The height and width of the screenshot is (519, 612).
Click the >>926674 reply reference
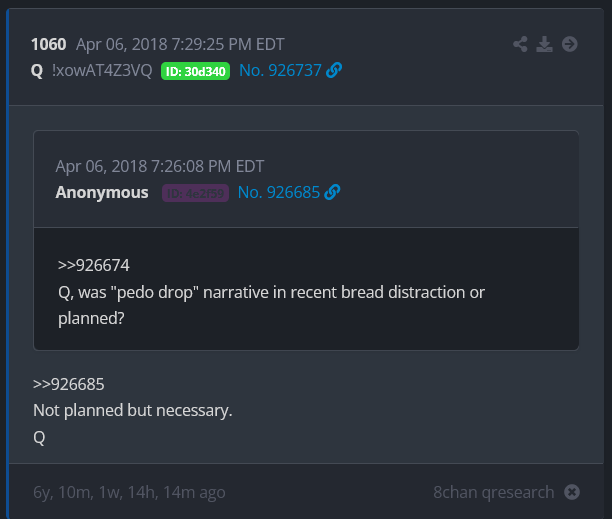pyautogui.click(x=94, y=265)
